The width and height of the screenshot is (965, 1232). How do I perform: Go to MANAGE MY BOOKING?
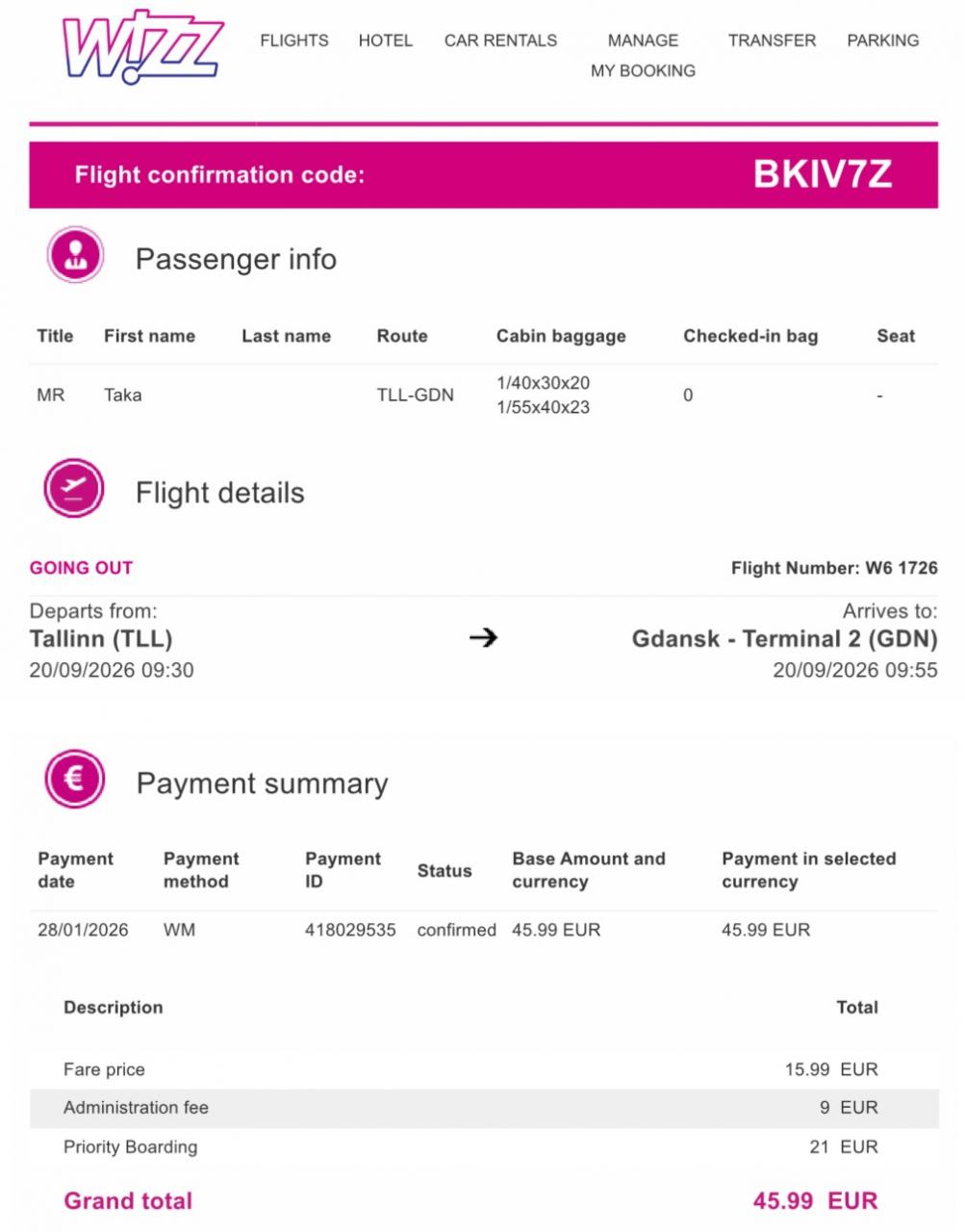click(643, 55)
